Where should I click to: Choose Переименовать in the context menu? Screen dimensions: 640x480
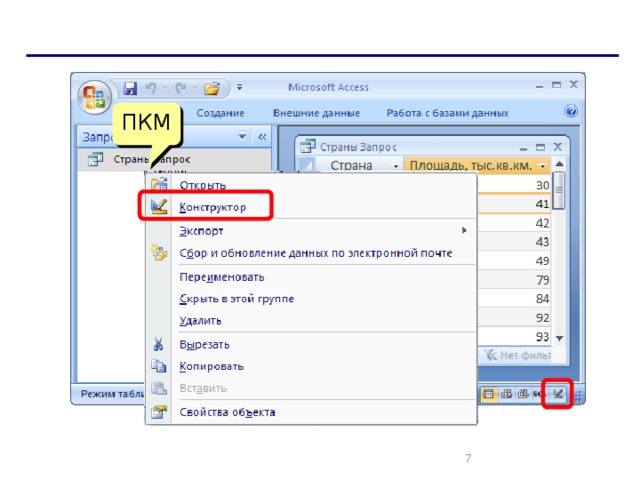click(222, 277)
